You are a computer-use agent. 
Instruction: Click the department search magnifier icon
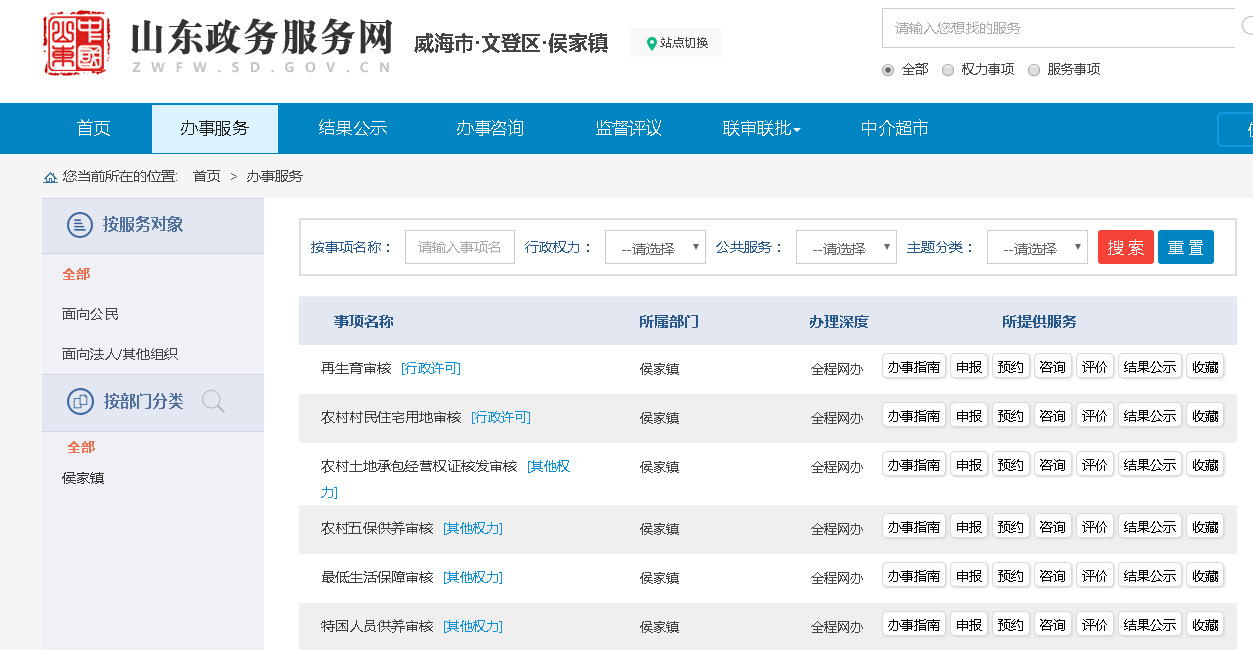(213, 402)
